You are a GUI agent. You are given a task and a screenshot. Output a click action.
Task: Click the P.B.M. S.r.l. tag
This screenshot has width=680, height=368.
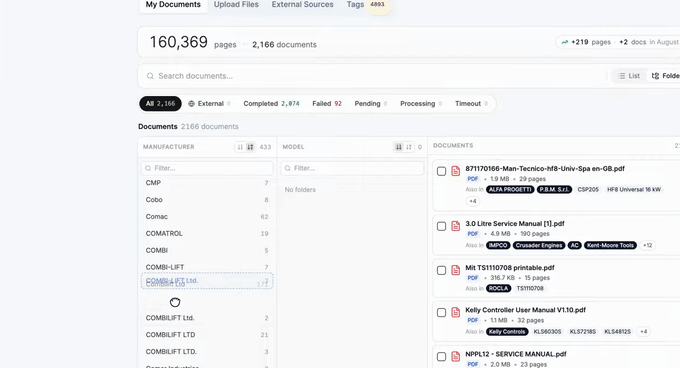pos(554,190)
